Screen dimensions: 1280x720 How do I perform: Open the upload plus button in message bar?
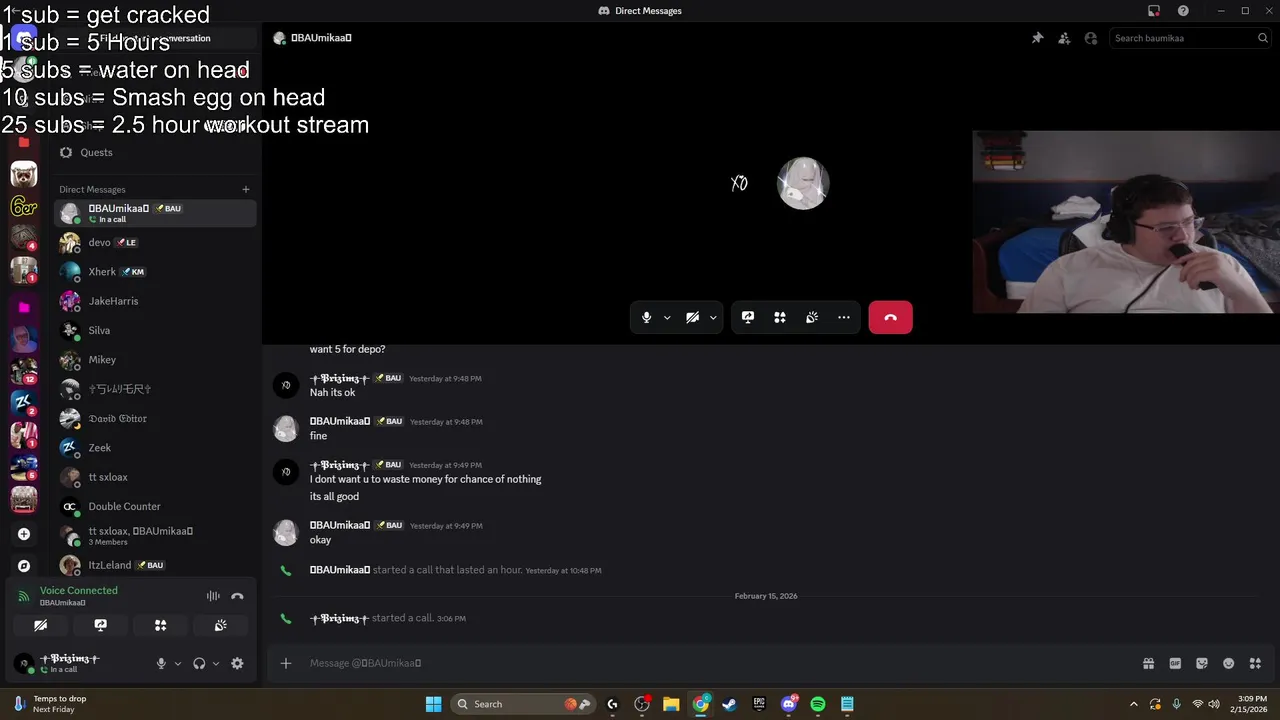(x=286, y=663)
